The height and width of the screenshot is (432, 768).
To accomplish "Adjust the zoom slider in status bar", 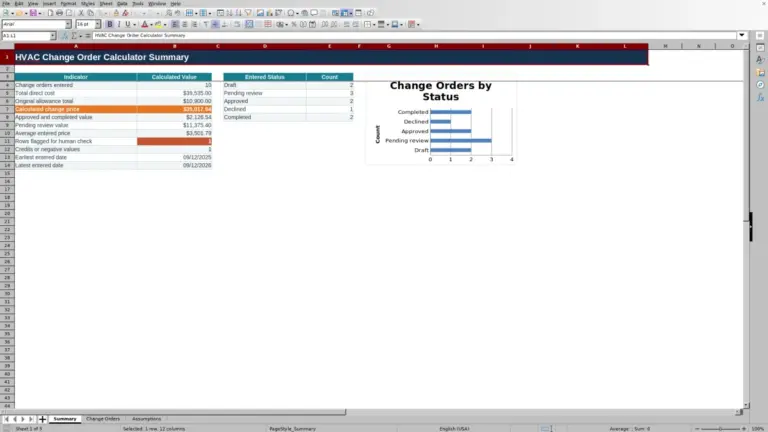I will tap(720, 429).
